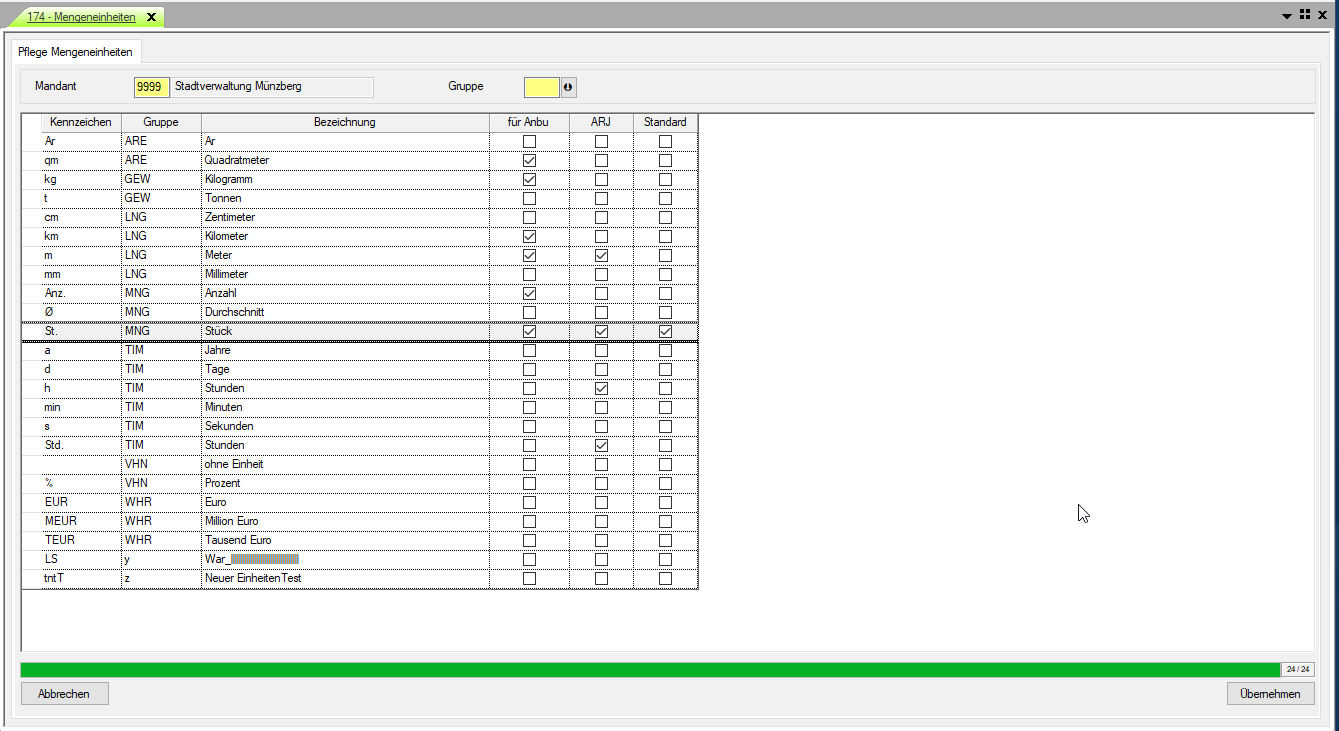Uncheck Standard for the Stück row

point(665,331)
